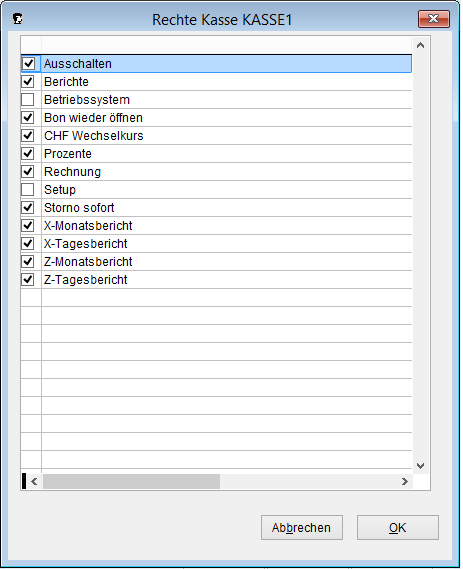This screenshot has width=463, height=569.
Task: Enable the Setup permission checkbox
Action: 28,189
